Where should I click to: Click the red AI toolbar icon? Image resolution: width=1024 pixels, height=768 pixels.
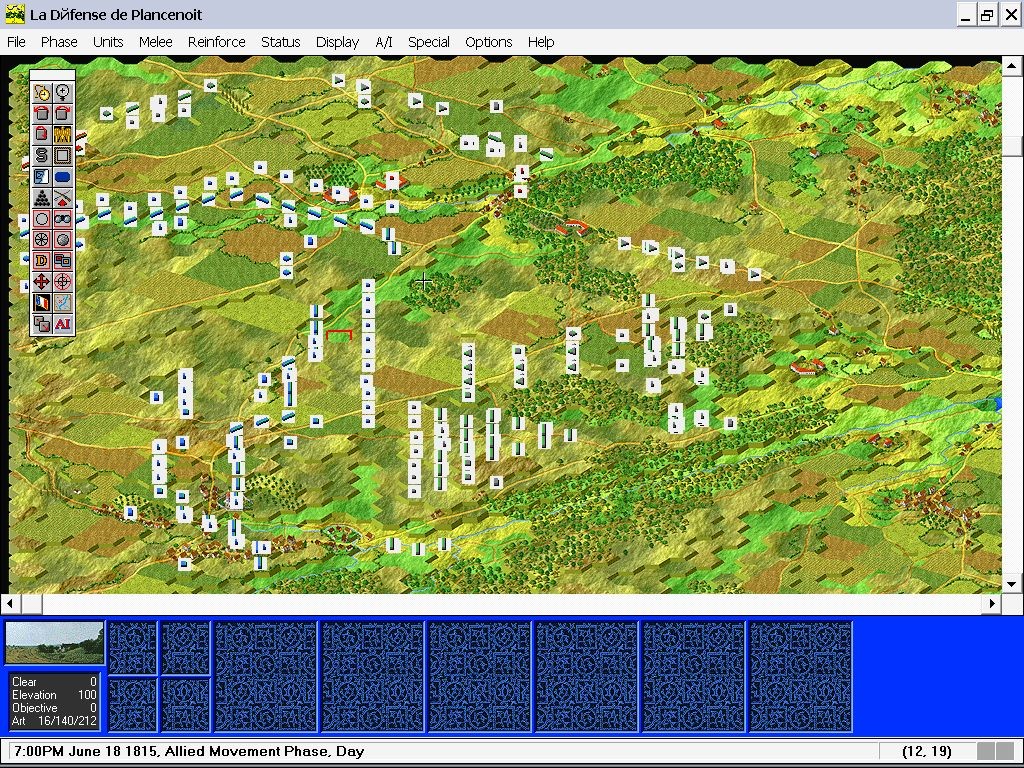tap(63, 323)
